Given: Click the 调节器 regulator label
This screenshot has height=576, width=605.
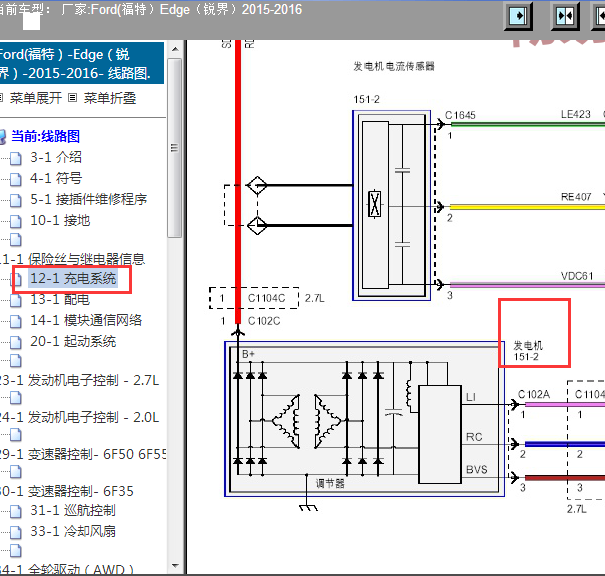Looking at the screenshot, I should 330,483.
